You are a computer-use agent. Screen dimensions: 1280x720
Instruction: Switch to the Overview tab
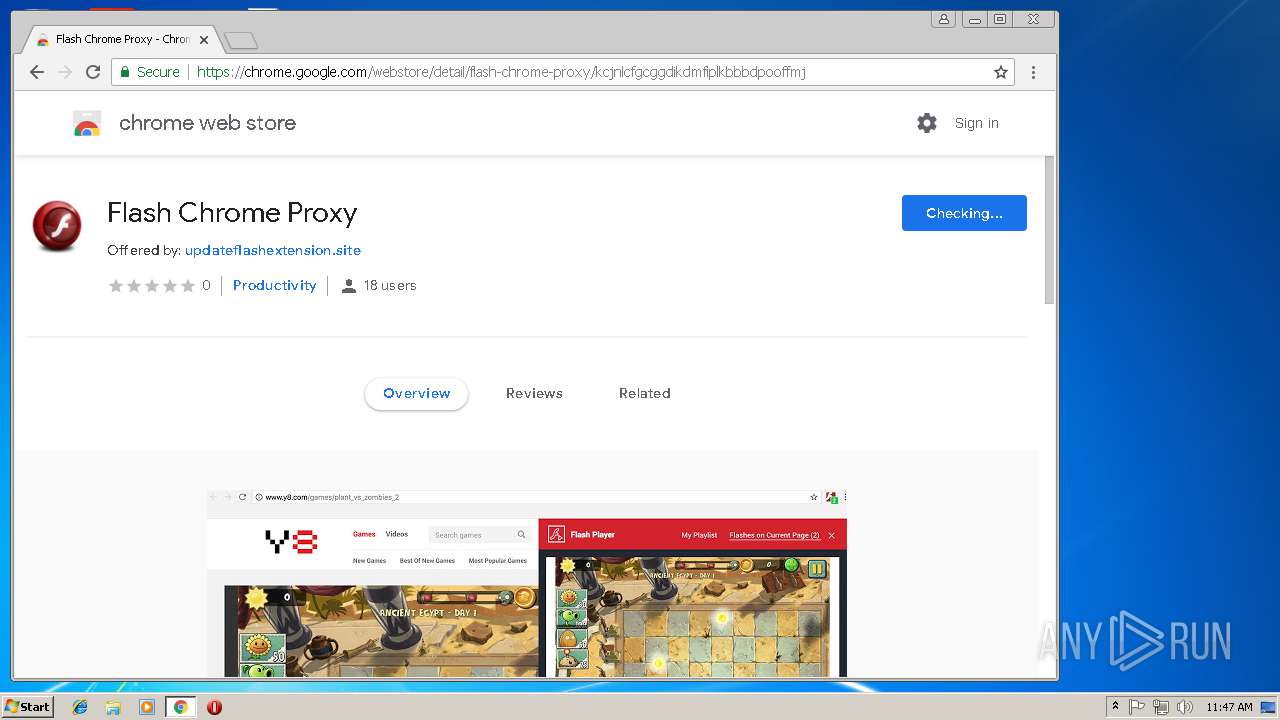[416, 393]
